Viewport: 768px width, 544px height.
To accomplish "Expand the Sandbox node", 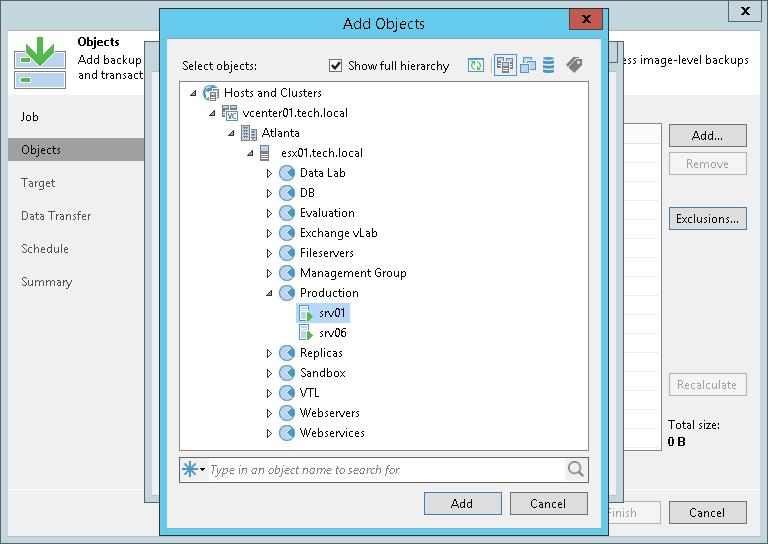I will pos(269,374).
